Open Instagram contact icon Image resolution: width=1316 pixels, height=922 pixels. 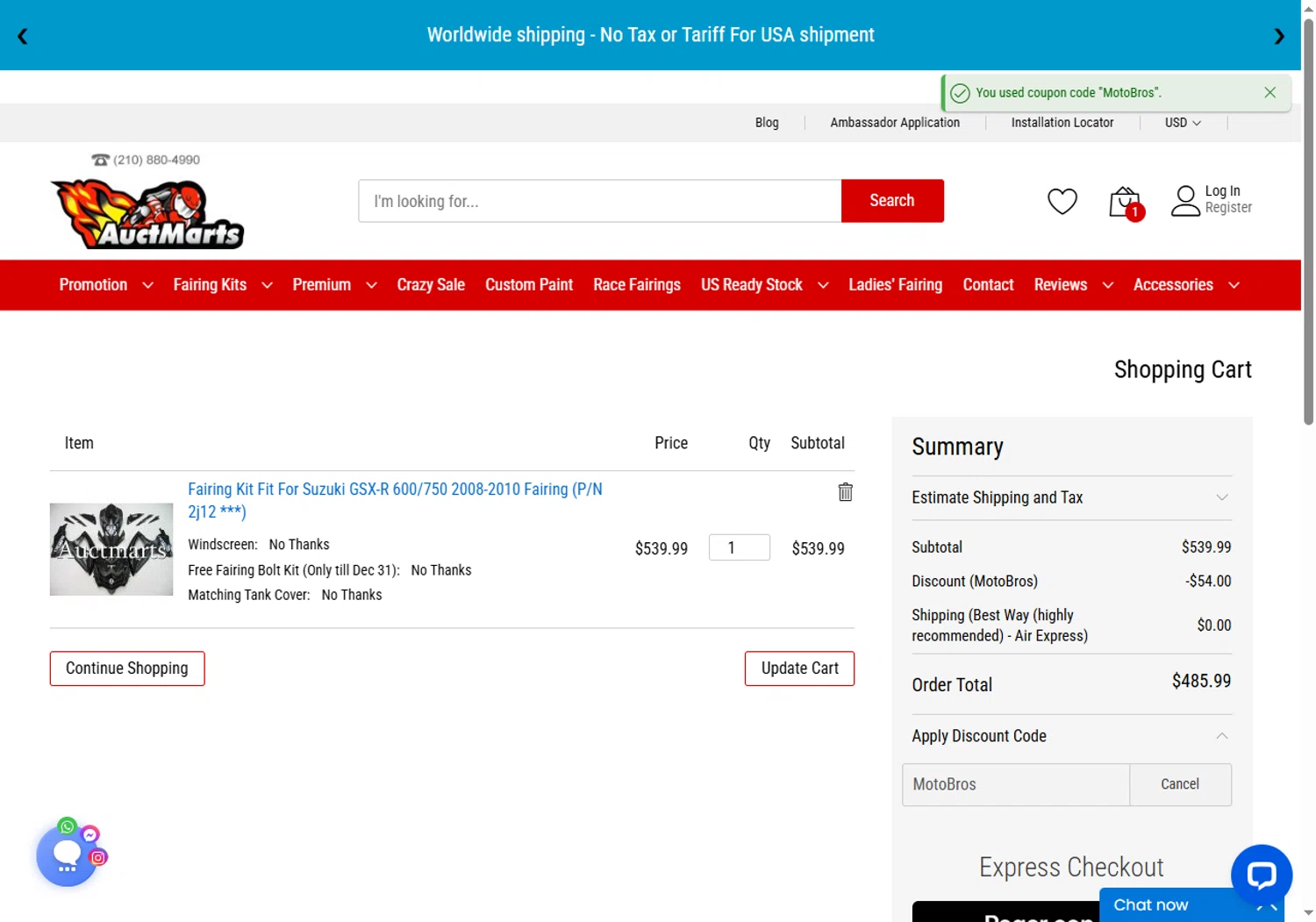(x=98, y=857)
